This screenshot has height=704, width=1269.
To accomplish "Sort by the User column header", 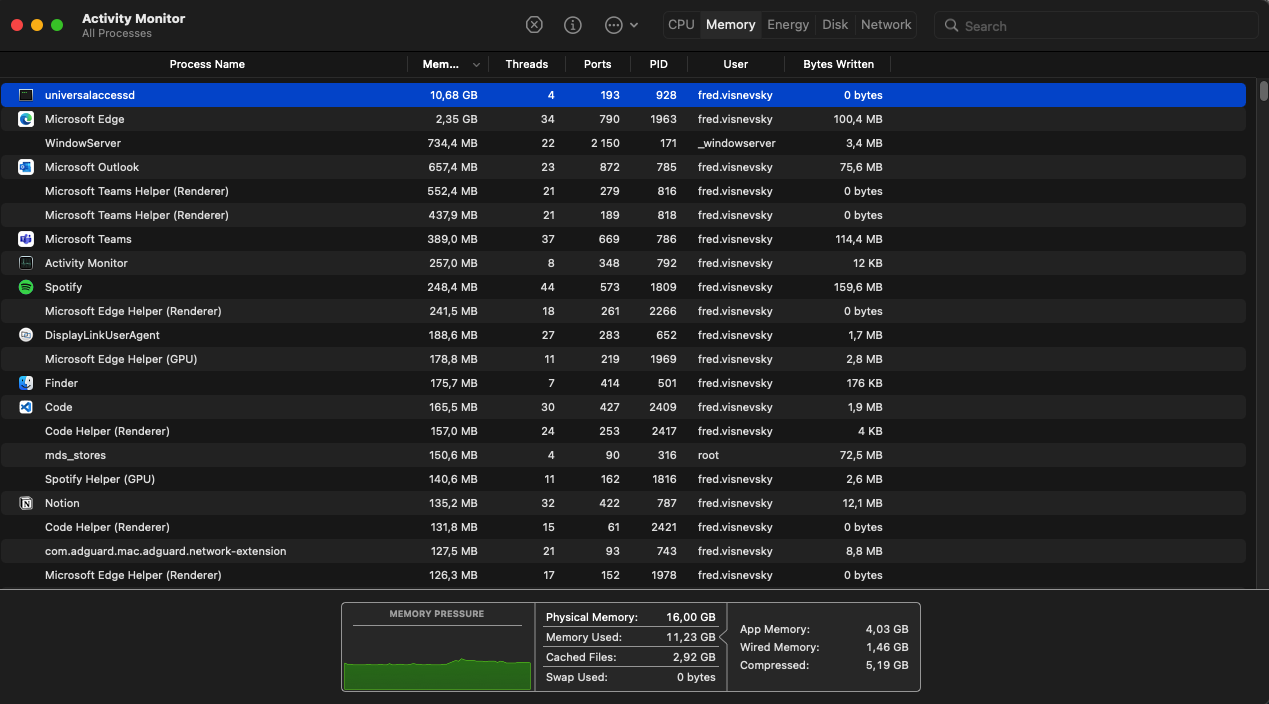I will click(x=735, y=64).
